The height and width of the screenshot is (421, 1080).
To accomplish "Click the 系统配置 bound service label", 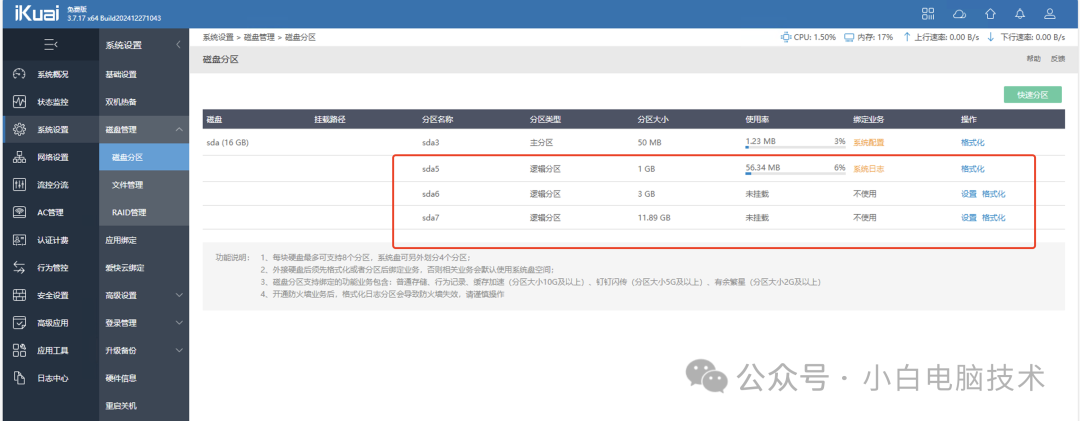I will tap(868, 142).
